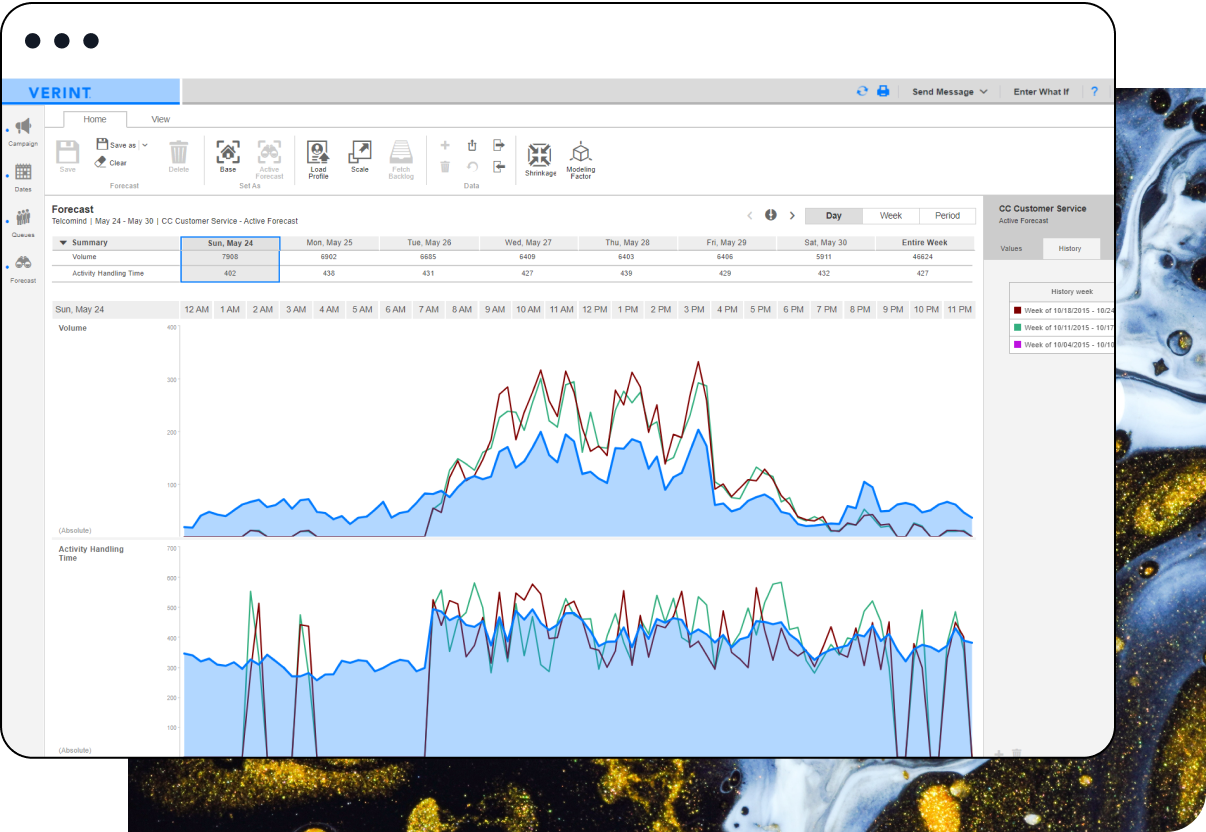Collapse the Summary section triangle
This screenshot has width=1206, height=832.
[63, 243]
